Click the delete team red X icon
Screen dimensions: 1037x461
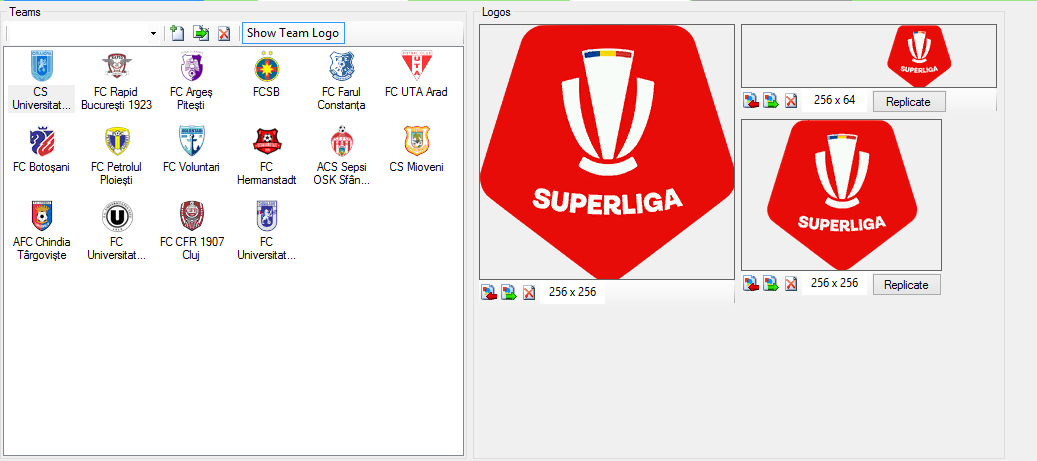click(x=224, y=33)
